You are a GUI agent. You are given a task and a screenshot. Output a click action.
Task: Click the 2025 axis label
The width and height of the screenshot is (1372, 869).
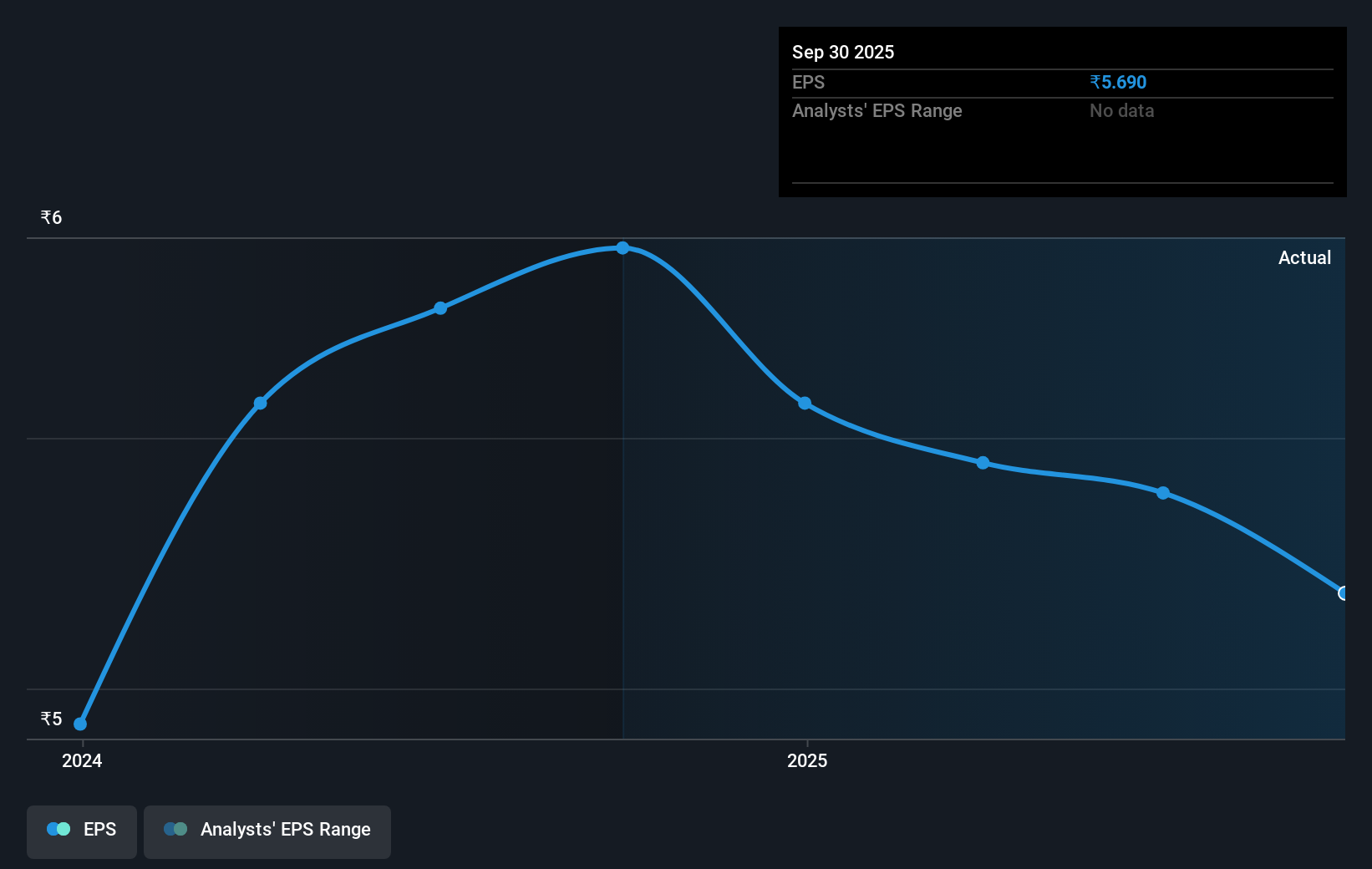807,760
